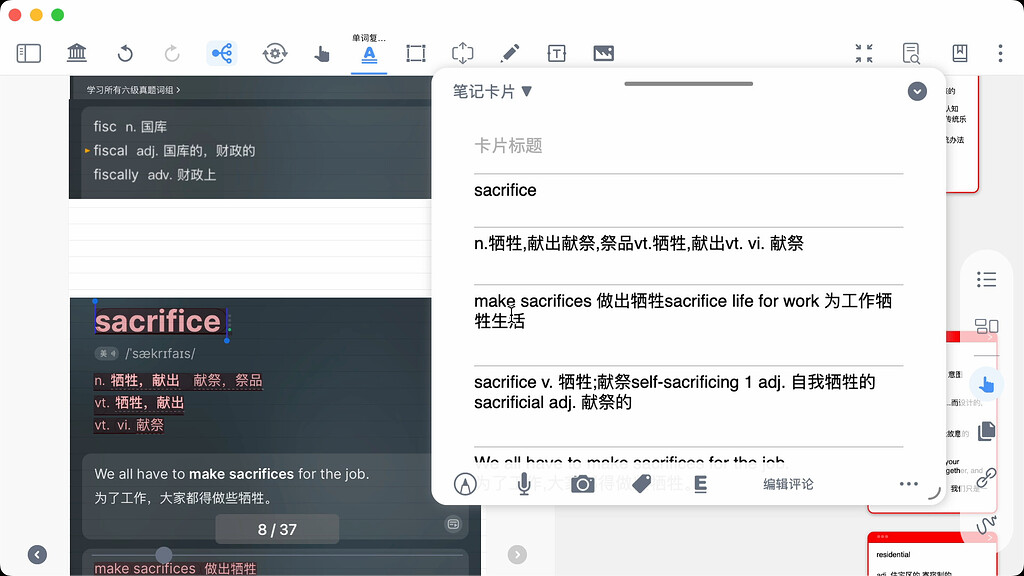
Task: Add a tag with the label icon
Action: click(640, 484)
